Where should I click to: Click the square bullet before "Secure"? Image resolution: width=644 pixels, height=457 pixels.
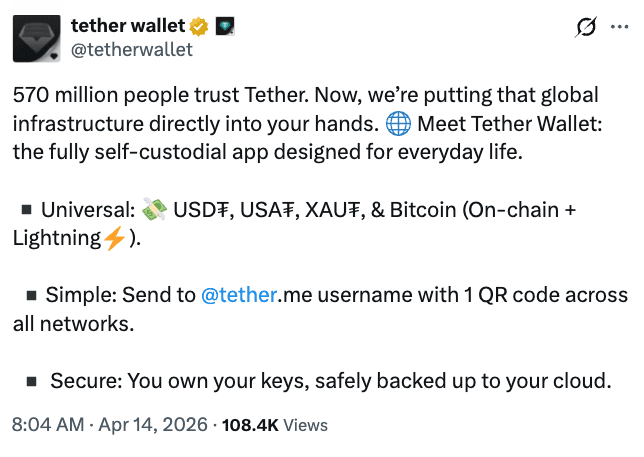tap(33, 382)
